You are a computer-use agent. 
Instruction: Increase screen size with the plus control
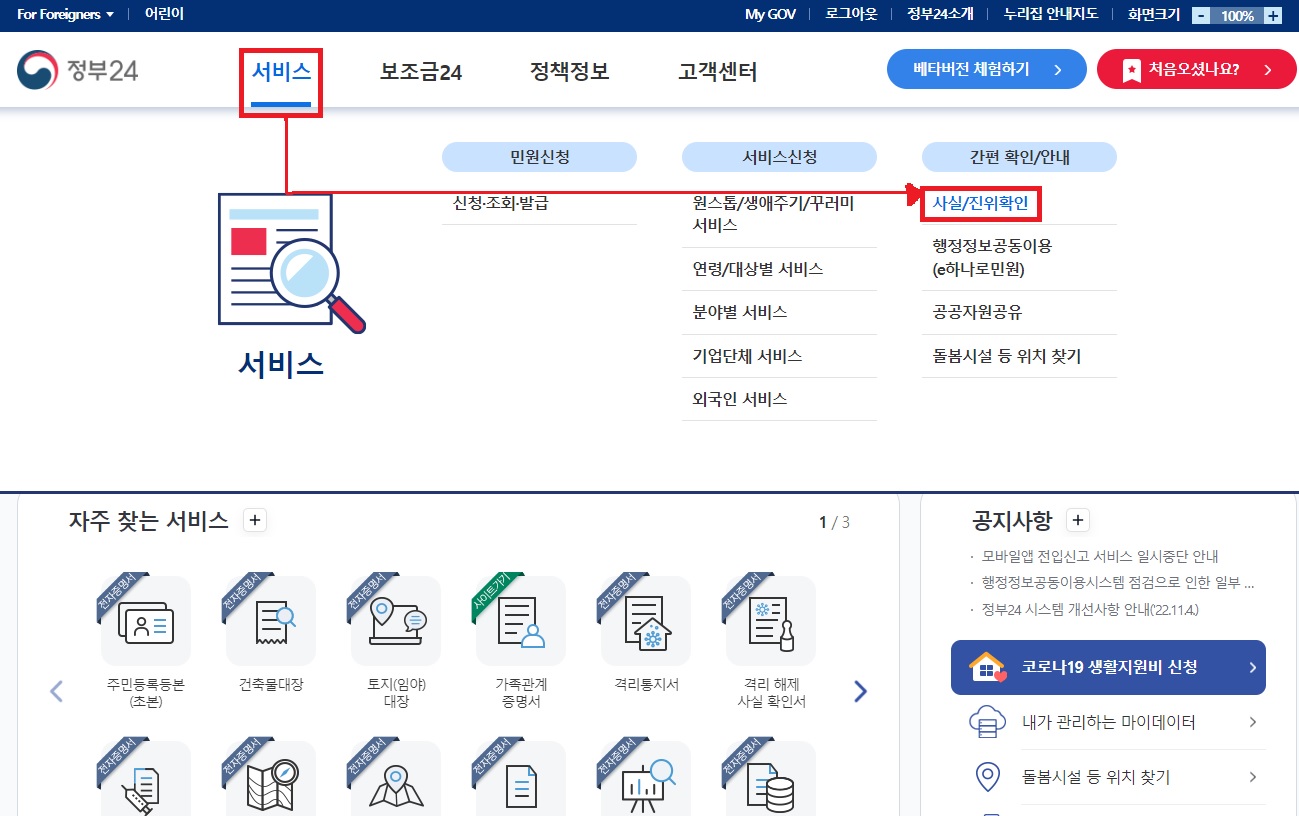click(x=1270, y=15)
